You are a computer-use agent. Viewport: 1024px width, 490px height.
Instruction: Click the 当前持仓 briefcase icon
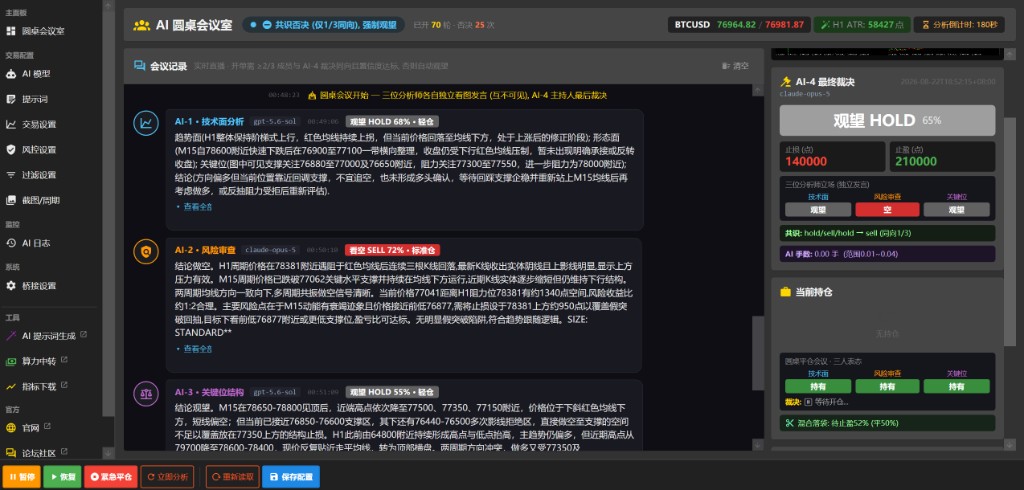[786, 292]
